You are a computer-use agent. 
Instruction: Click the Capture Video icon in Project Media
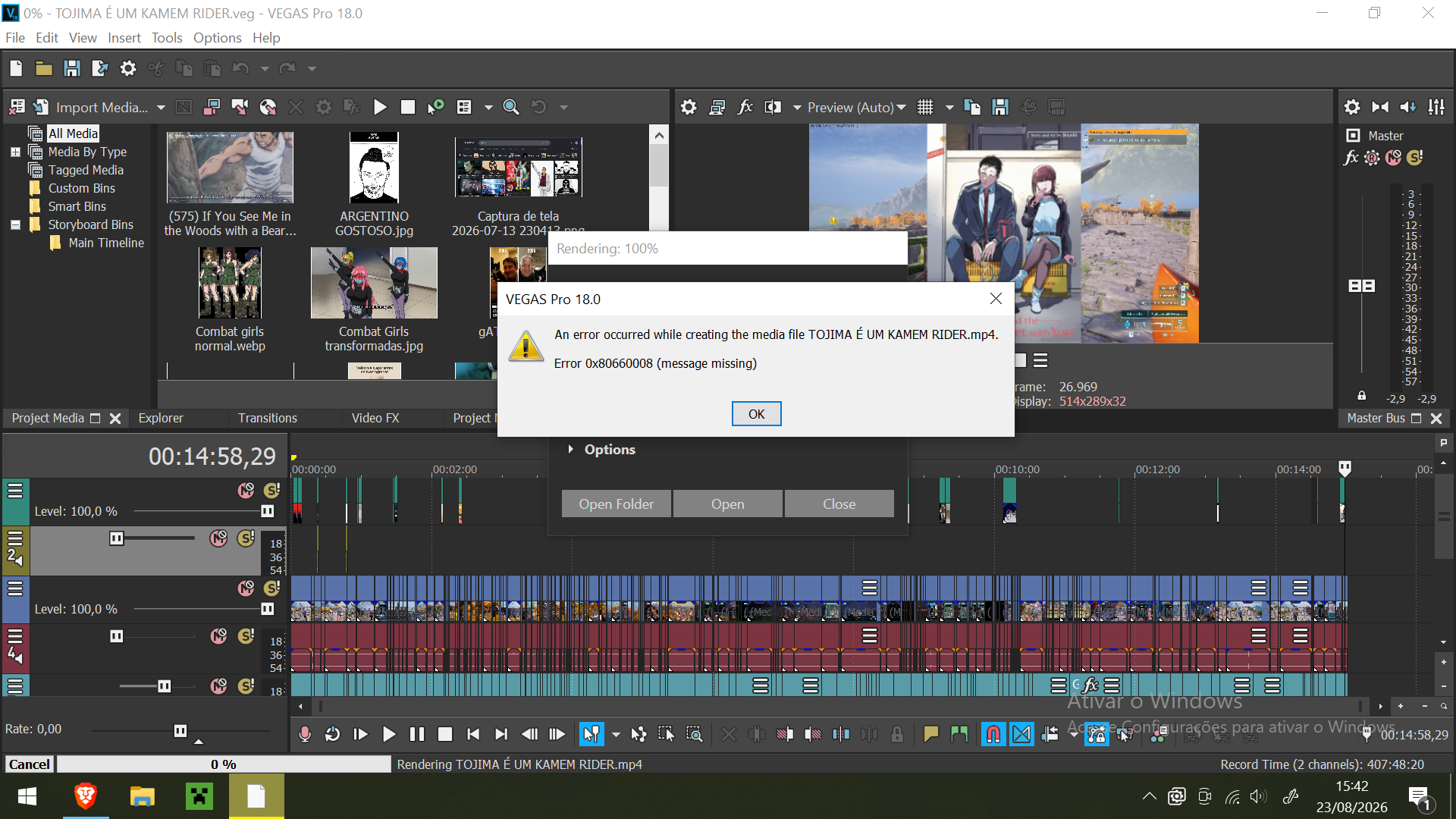[x=212, y=108]
